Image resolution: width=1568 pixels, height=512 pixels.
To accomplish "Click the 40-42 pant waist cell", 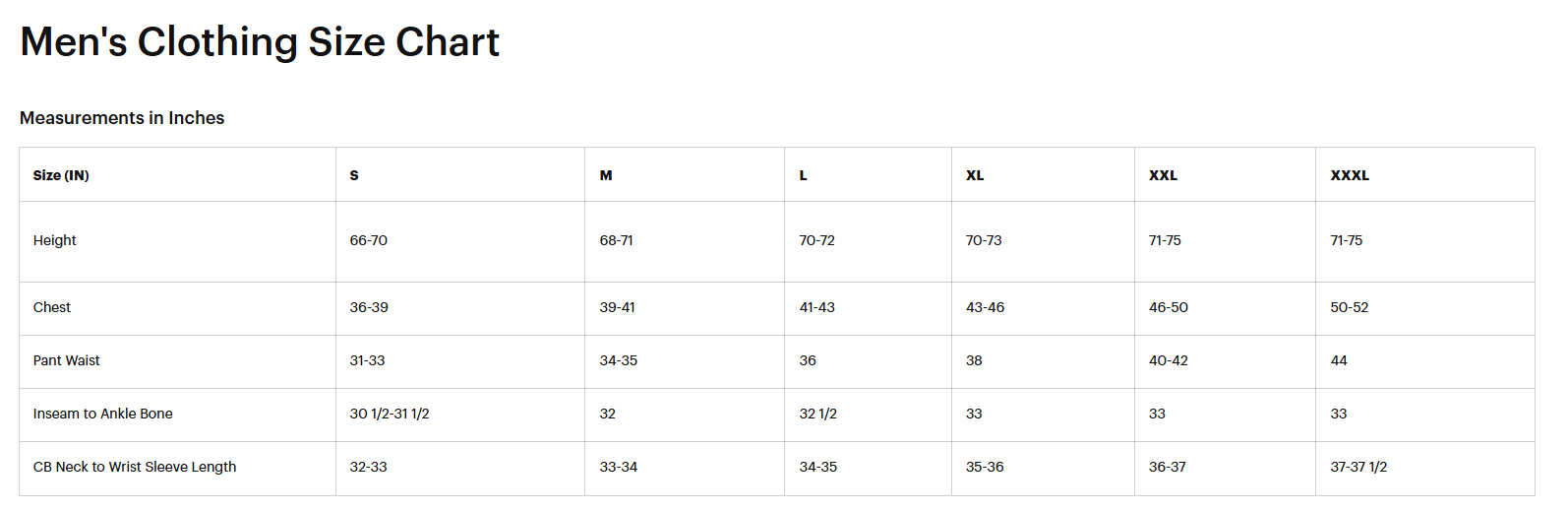I will click(1169, 360).
